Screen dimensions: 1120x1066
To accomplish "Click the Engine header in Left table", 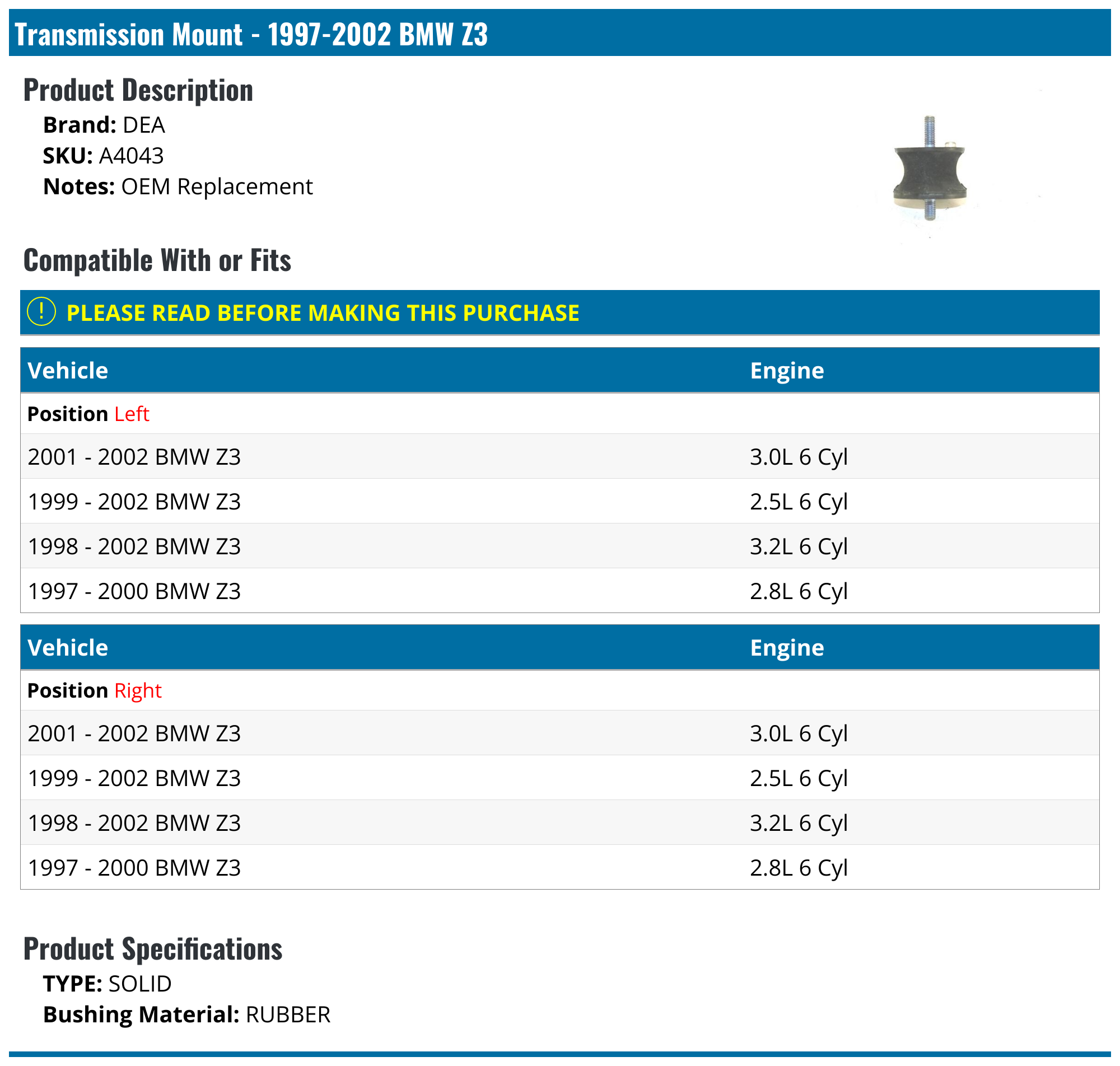I will (786, 371).
